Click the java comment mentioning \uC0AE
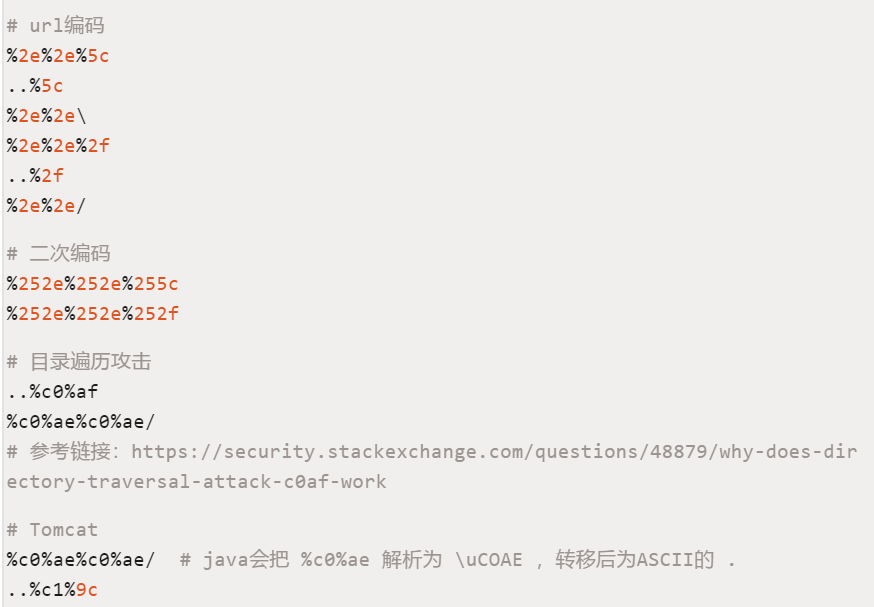 458,560
